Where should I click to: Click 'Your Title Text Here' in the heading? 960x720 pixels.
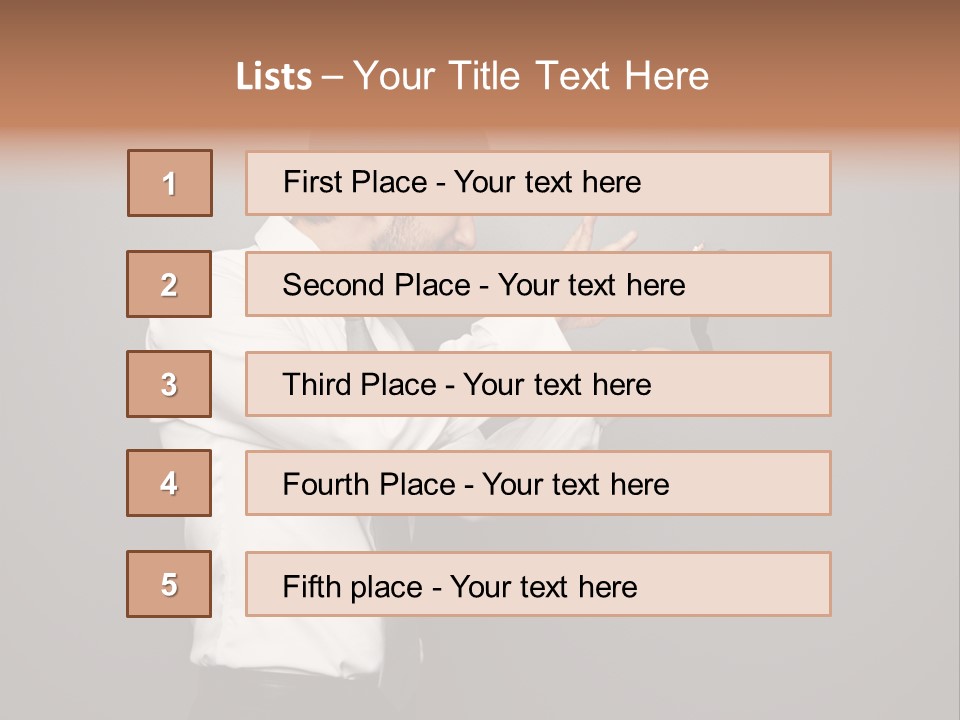tap(531, 76)
